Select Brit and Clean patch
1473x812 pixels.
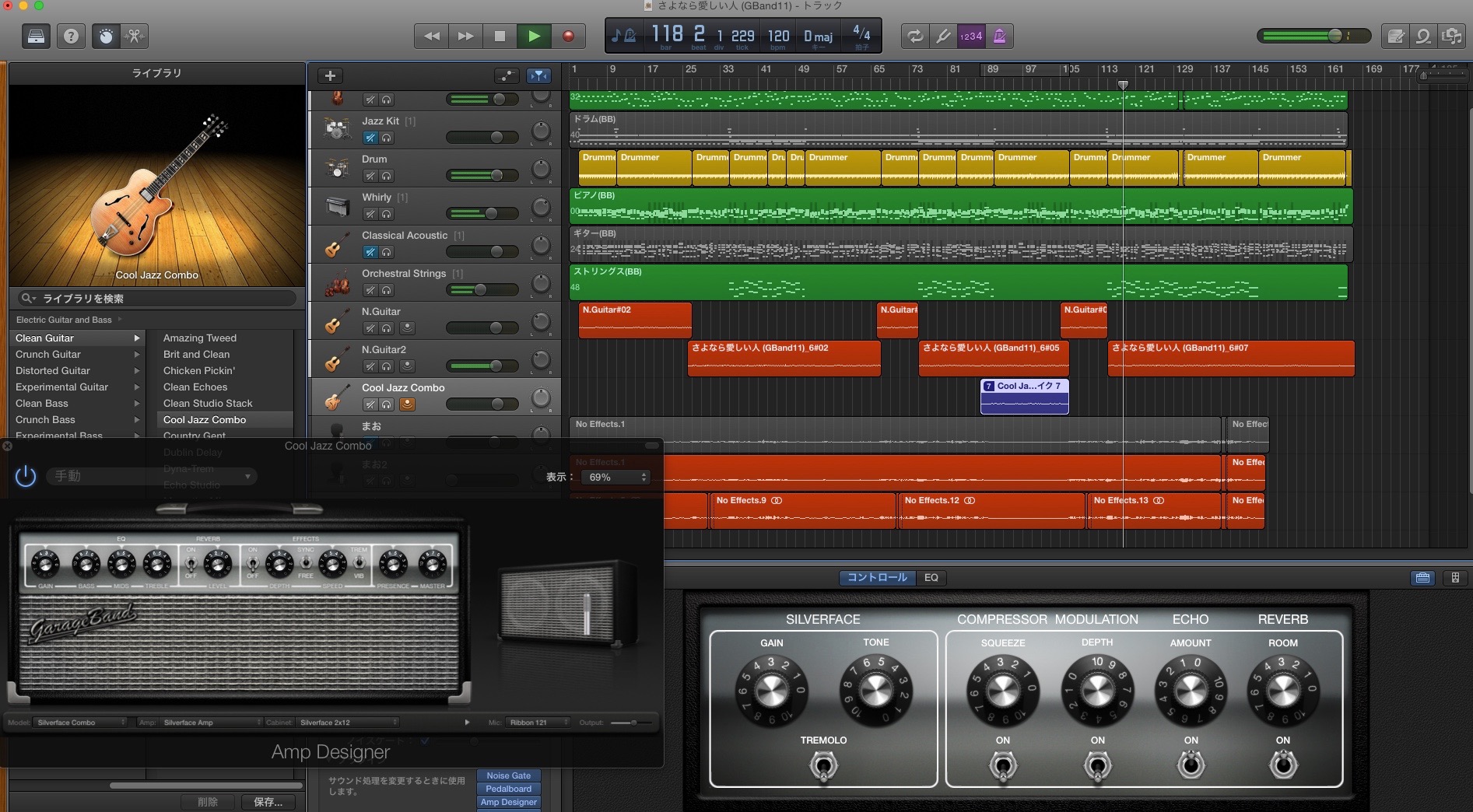[x=197, y=355]
